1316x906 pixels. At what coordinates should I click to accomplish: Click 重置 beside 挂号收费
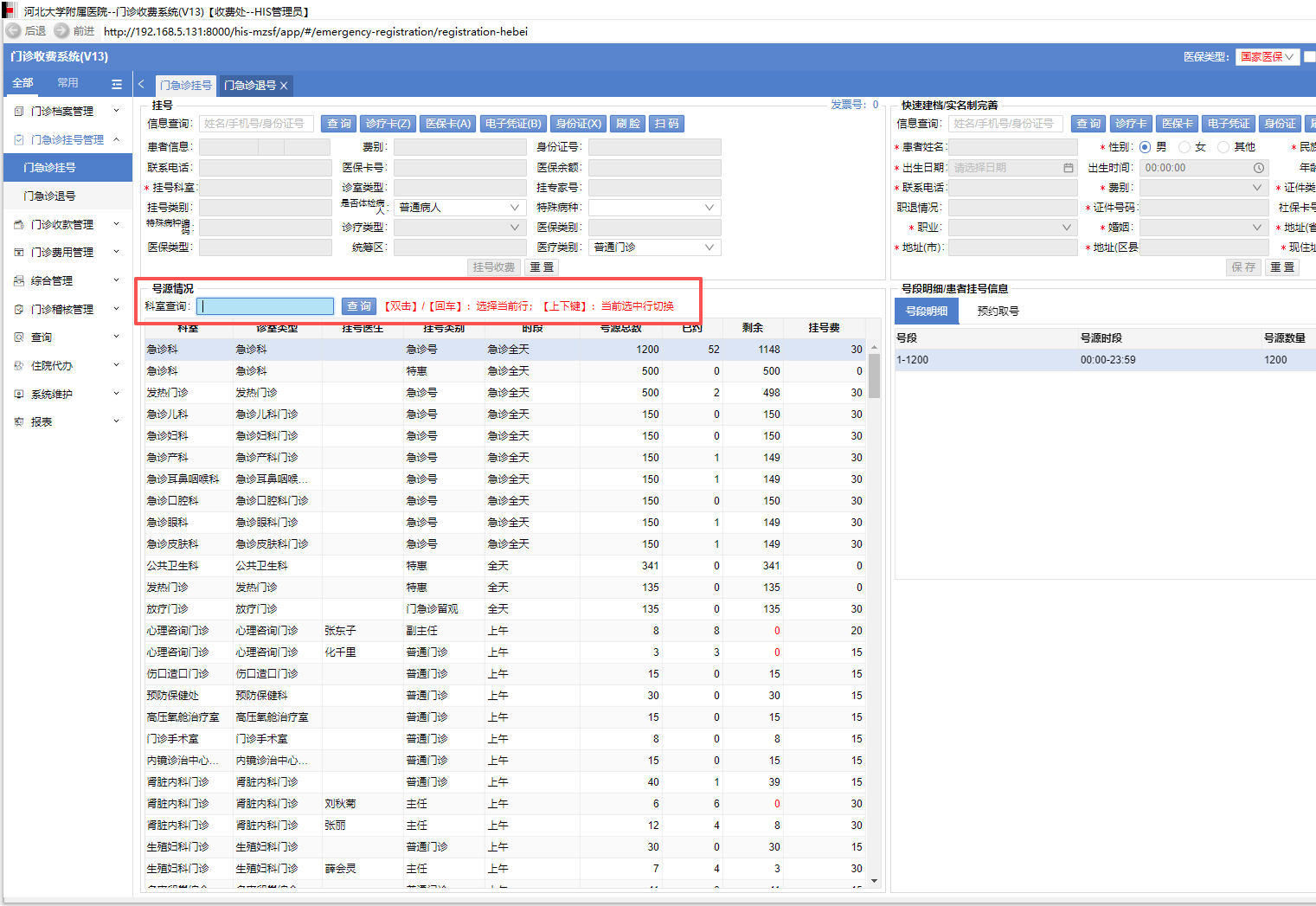[x=542, y=267]
